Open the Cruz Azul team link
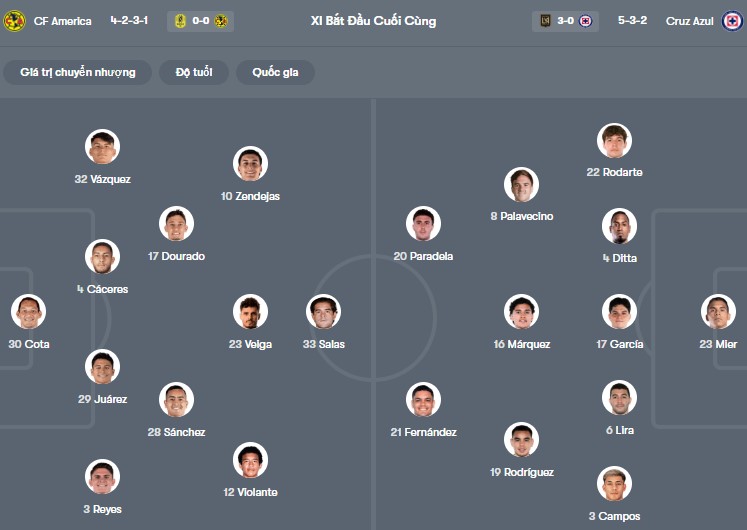Screen dimensions: 747x530 click(x=690, y=21)
